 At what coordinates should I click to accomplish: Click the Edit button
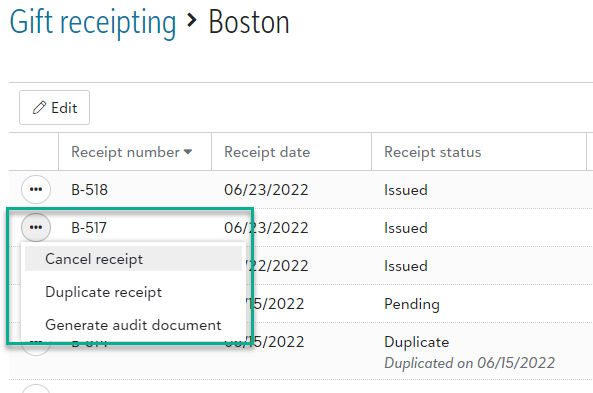point(54,107)
